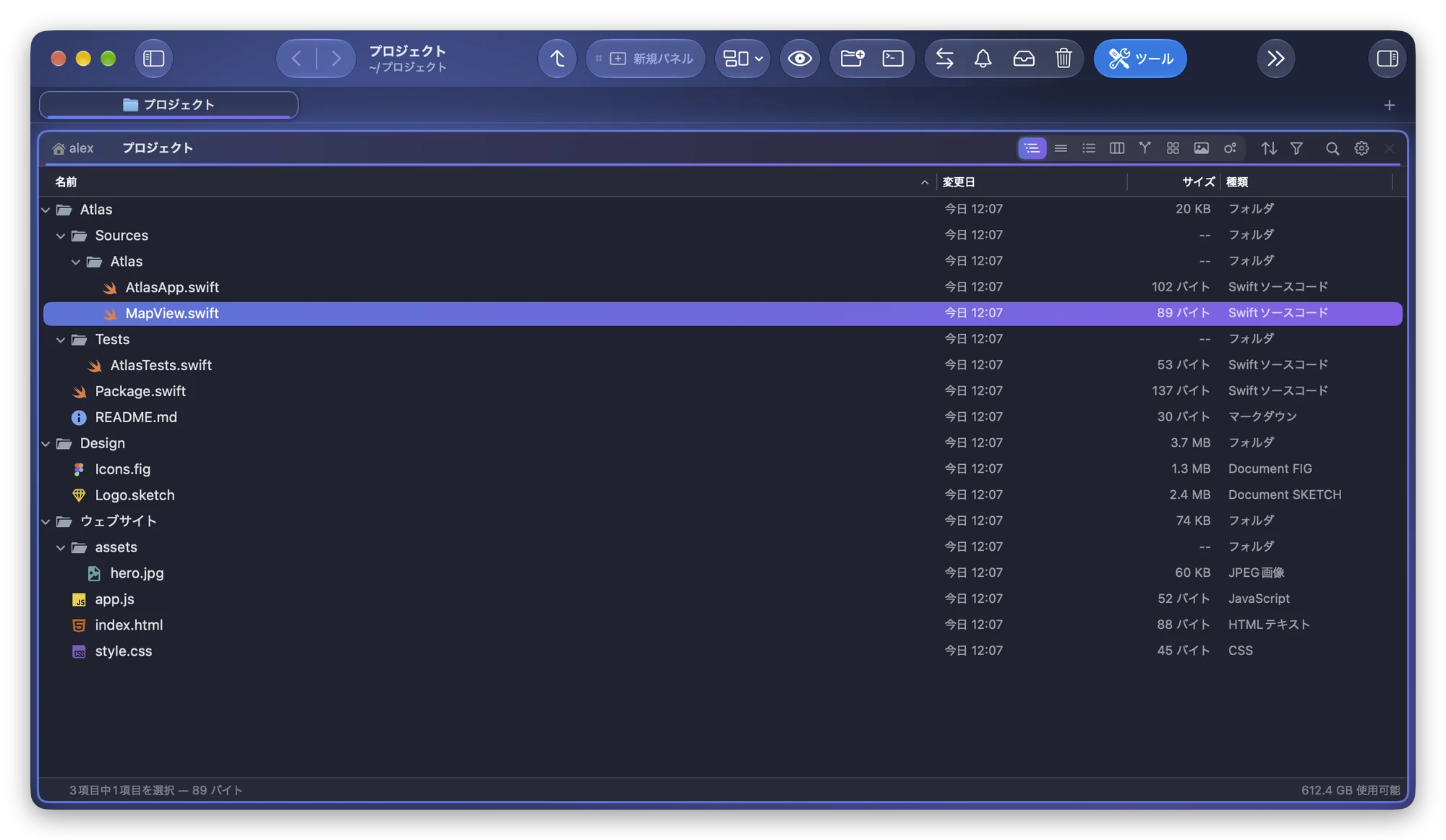Select the Logo.sketch file
The image size is (1446, 840).
tap(723, 496)
